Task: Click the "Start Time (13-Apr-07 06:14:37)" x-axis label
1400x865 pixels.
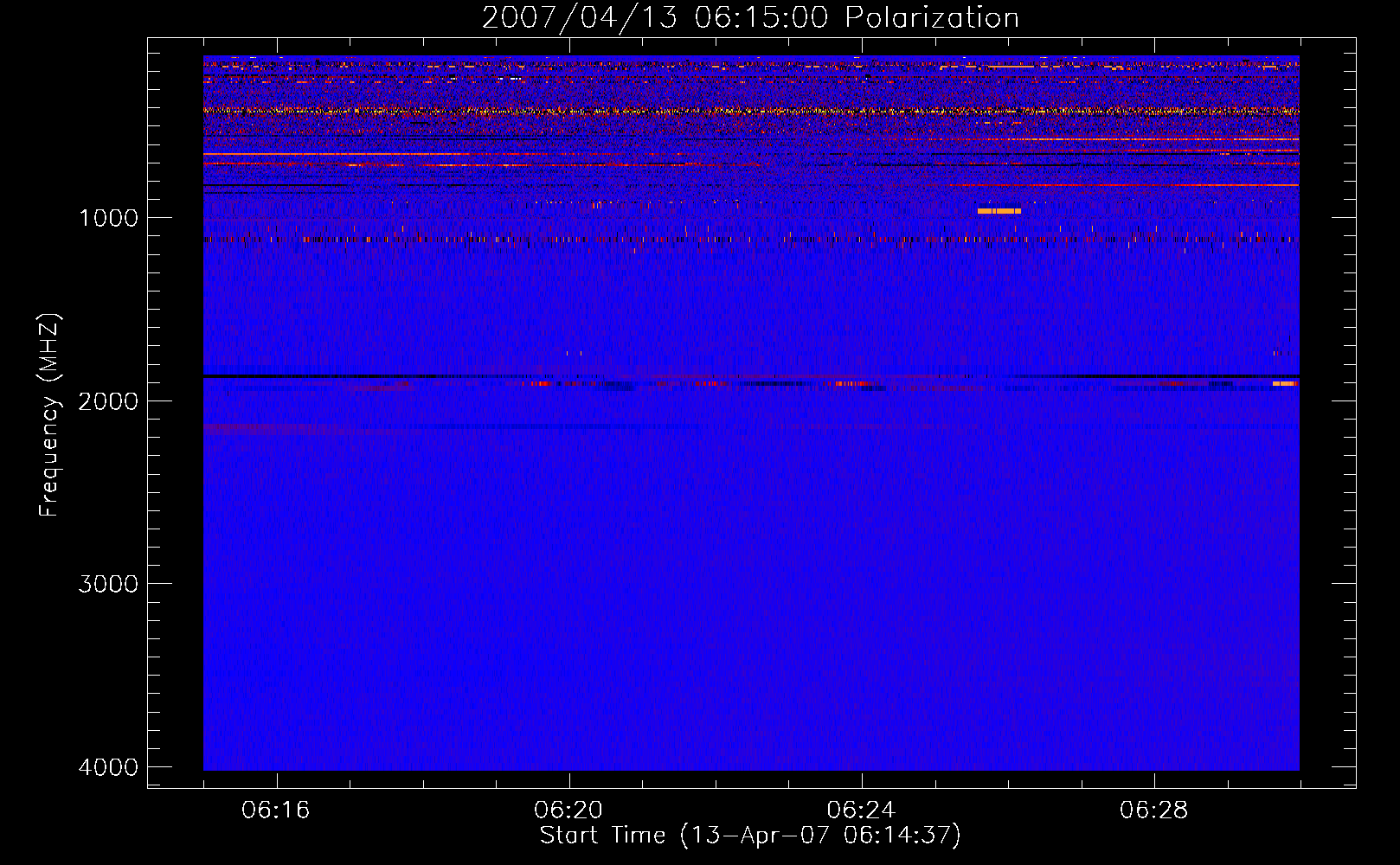Action: [x=750, y=836]
